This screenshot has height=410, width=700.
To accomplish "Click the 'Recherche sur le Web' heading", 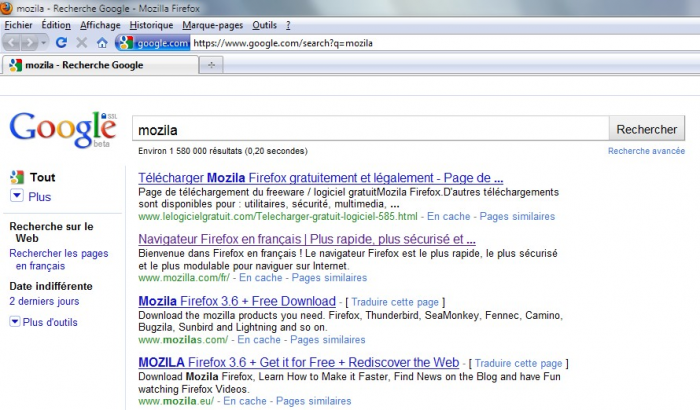I will pos(51,232).
